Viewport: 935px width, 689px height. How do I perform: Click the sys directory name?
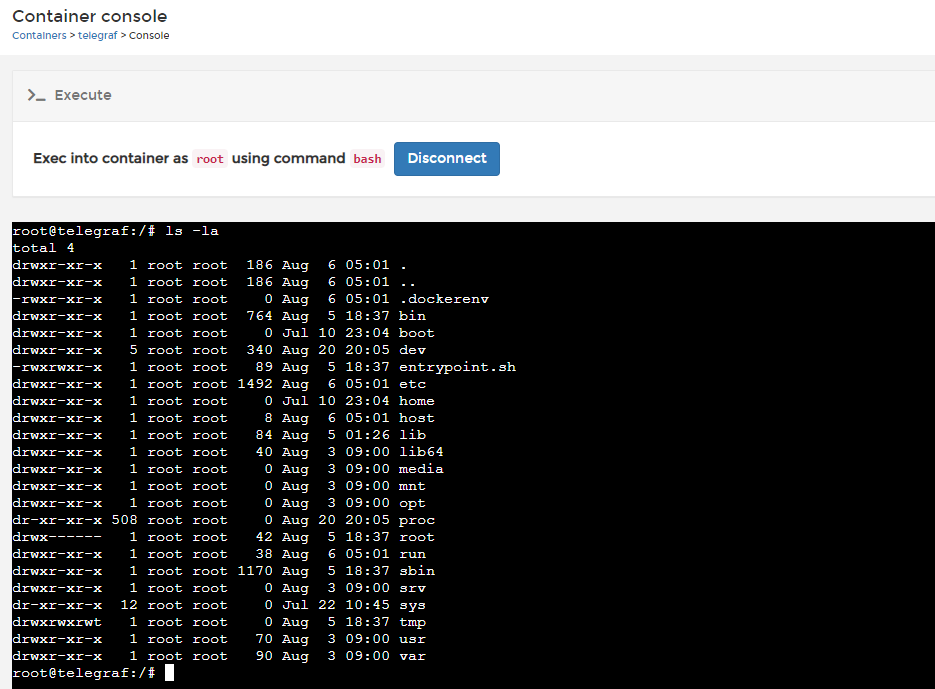[x=413, y=605]
